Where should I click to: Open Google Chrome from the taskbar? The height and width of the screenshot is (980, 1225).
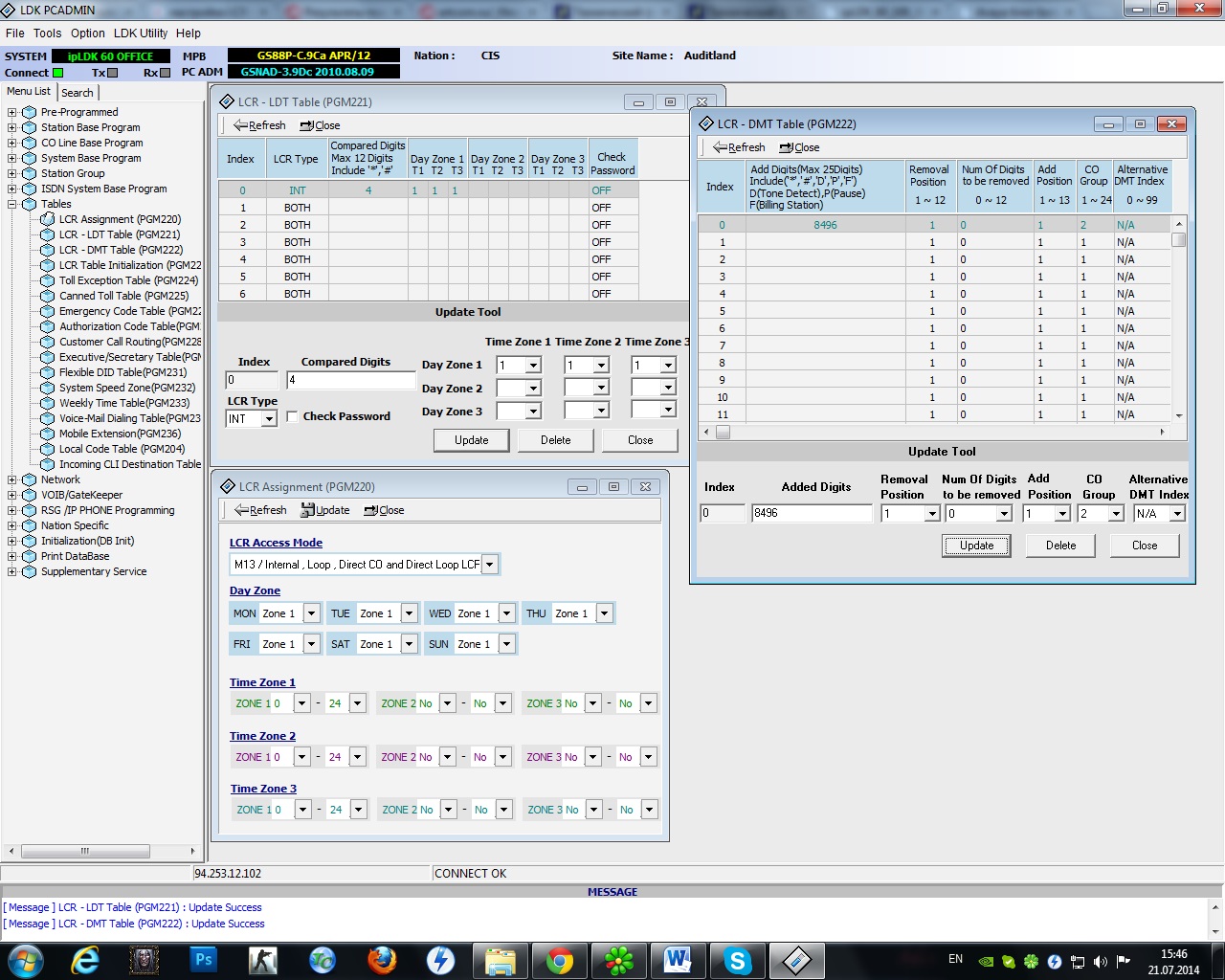click(559, 960)
